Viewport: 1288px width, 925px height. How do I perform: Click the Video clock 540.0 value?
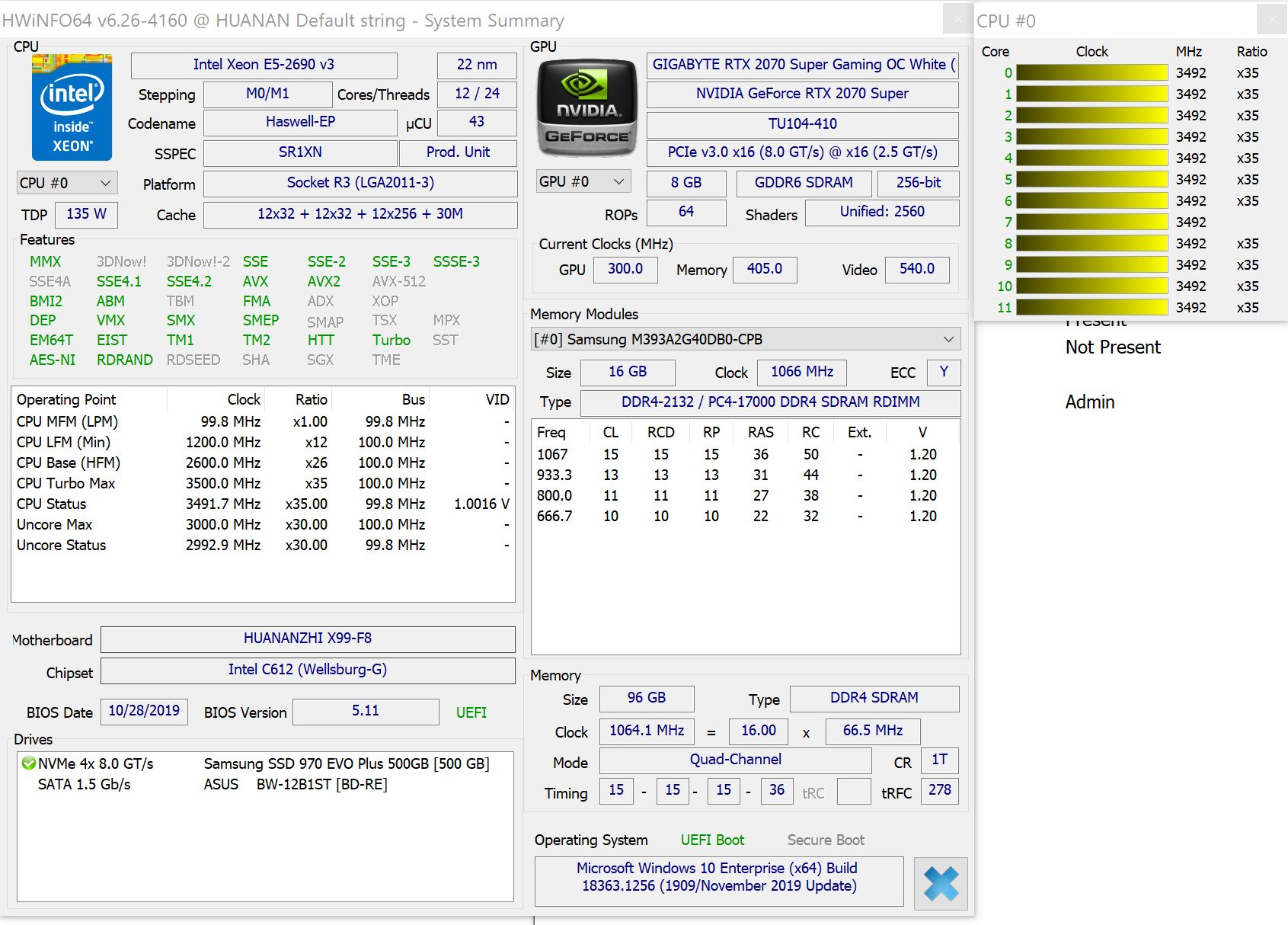tap(917, 269)
